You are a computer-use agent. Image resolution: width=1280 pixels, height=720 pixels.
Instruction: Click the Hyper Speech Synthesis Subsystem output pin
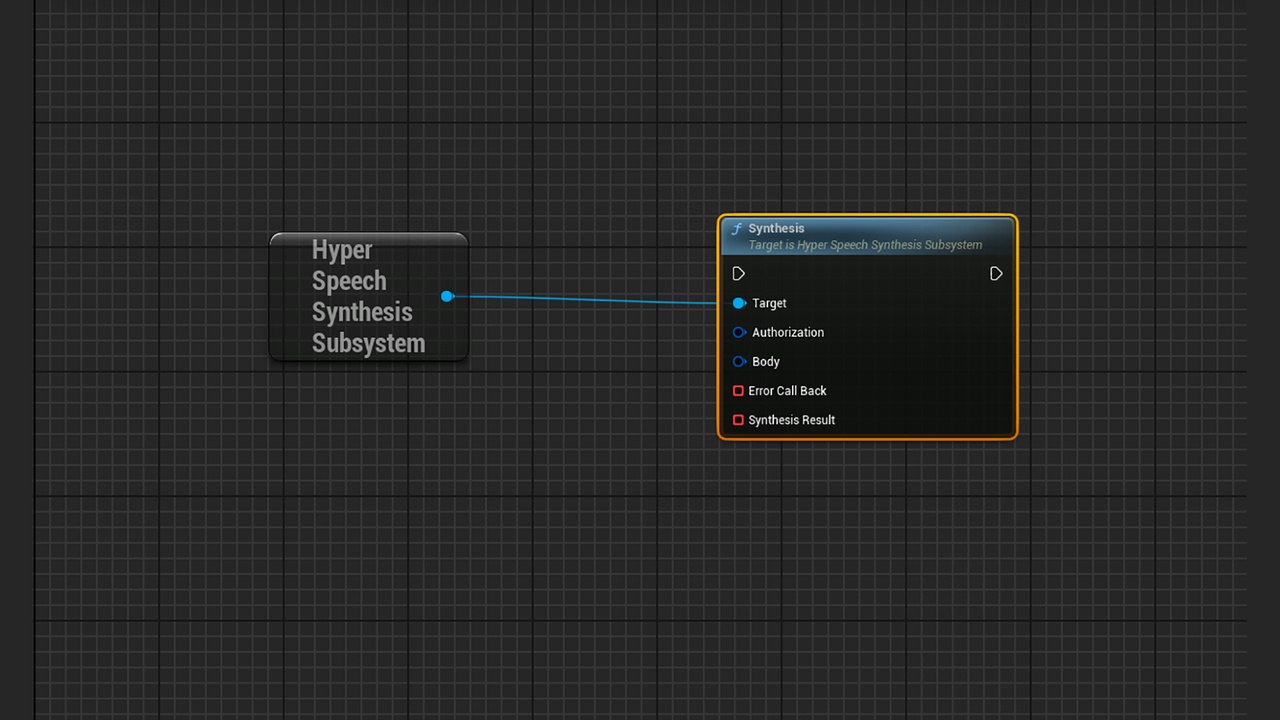click(447, 296)
